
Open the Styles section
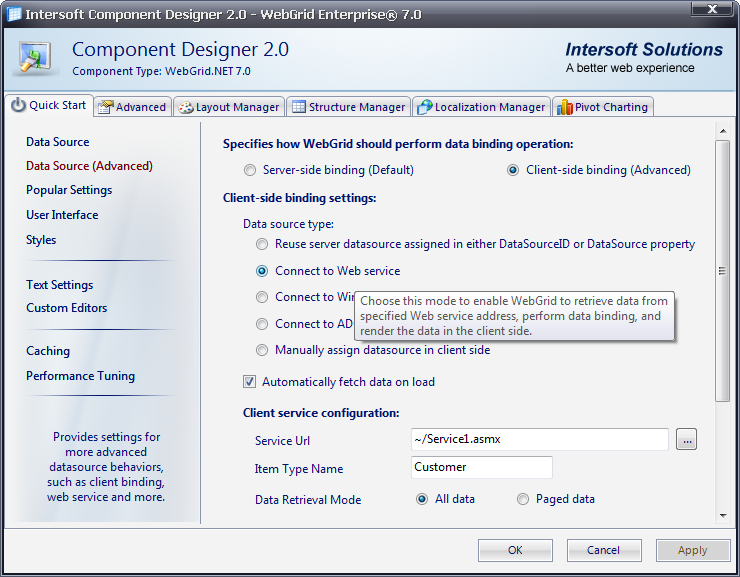point(41,240)
